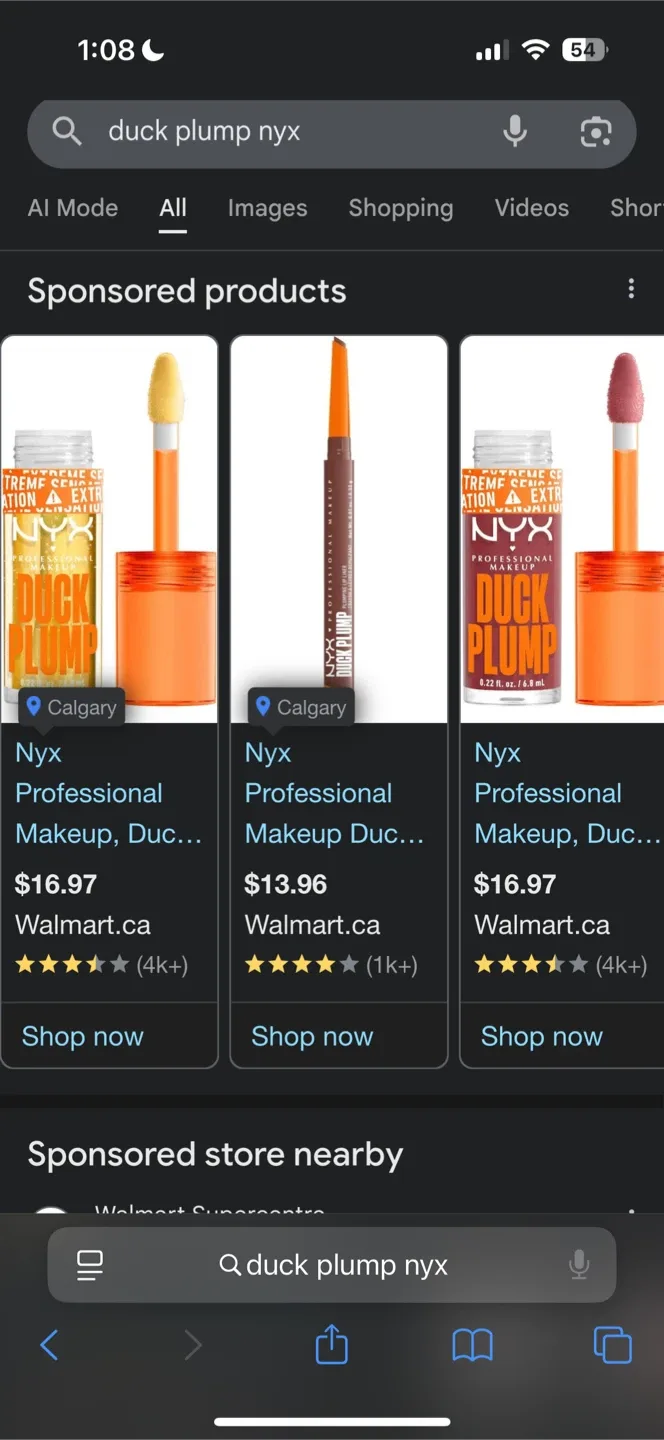Switch to the Images tab

click(267, 208)
